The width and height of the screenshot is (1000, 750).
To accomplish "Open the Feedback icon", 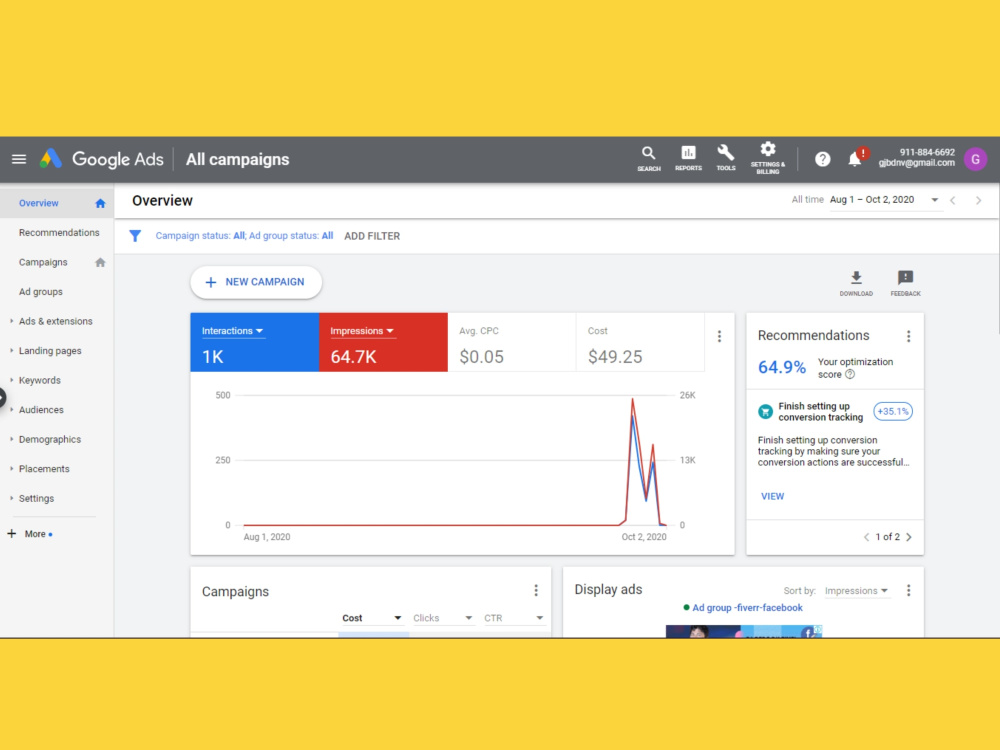I will [x=906, y=283].
